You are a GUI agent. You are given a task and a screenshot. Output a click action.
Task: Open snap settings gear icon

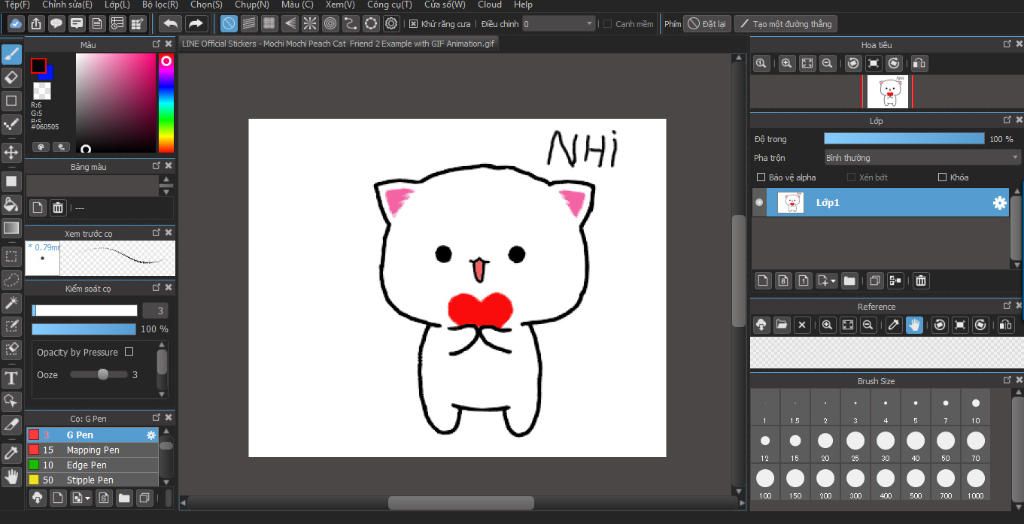pos(391,24)
